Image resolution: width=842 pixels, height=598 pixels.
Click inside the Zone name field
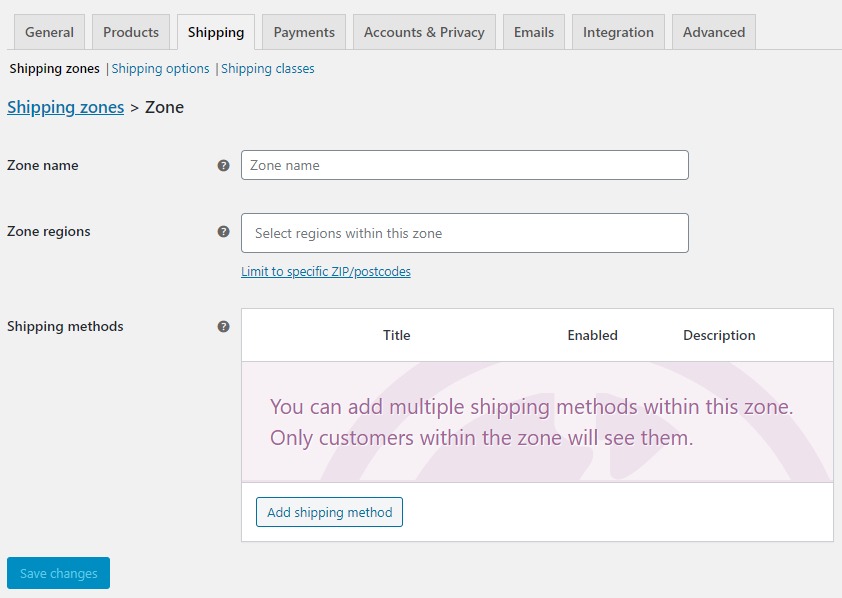click(463, 164)
